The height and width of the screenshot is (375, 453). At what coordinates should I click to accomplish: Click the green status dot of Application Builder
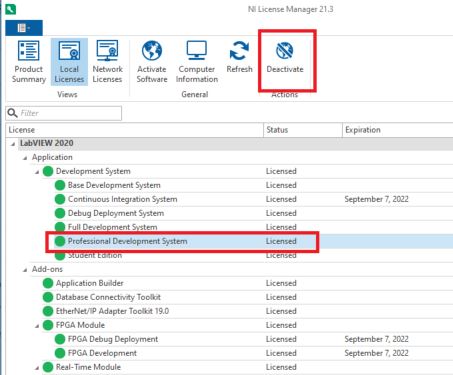pos(48,283)
